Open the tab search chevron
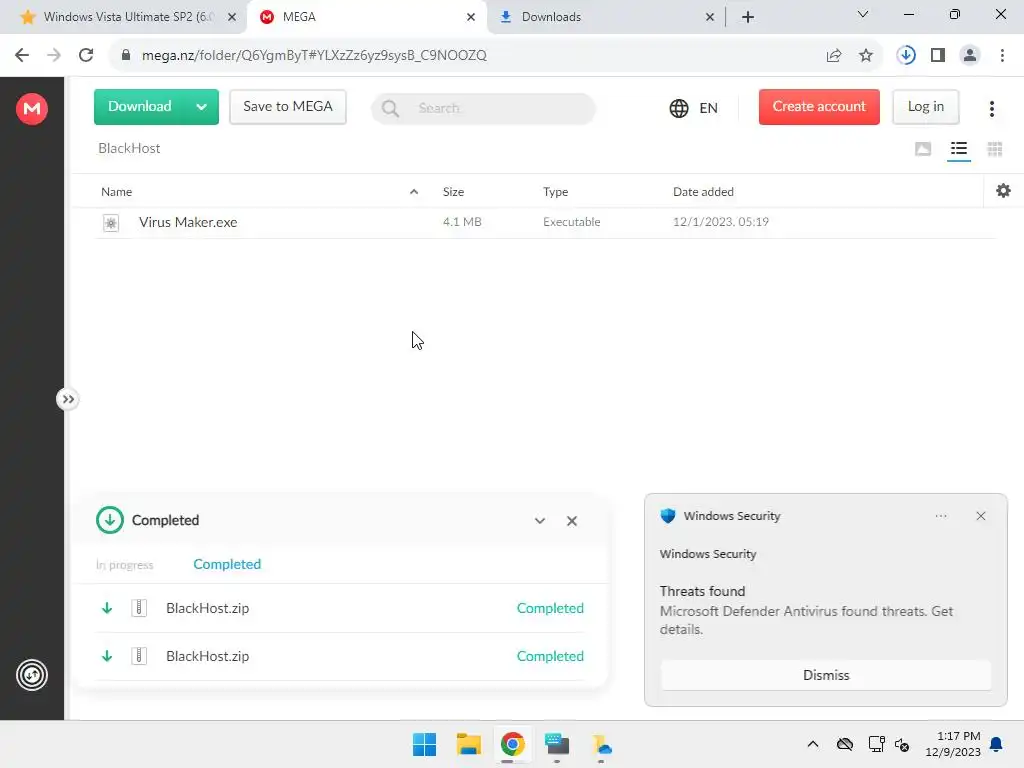Screen dimensions: 1024x768 tap(863, 14)
